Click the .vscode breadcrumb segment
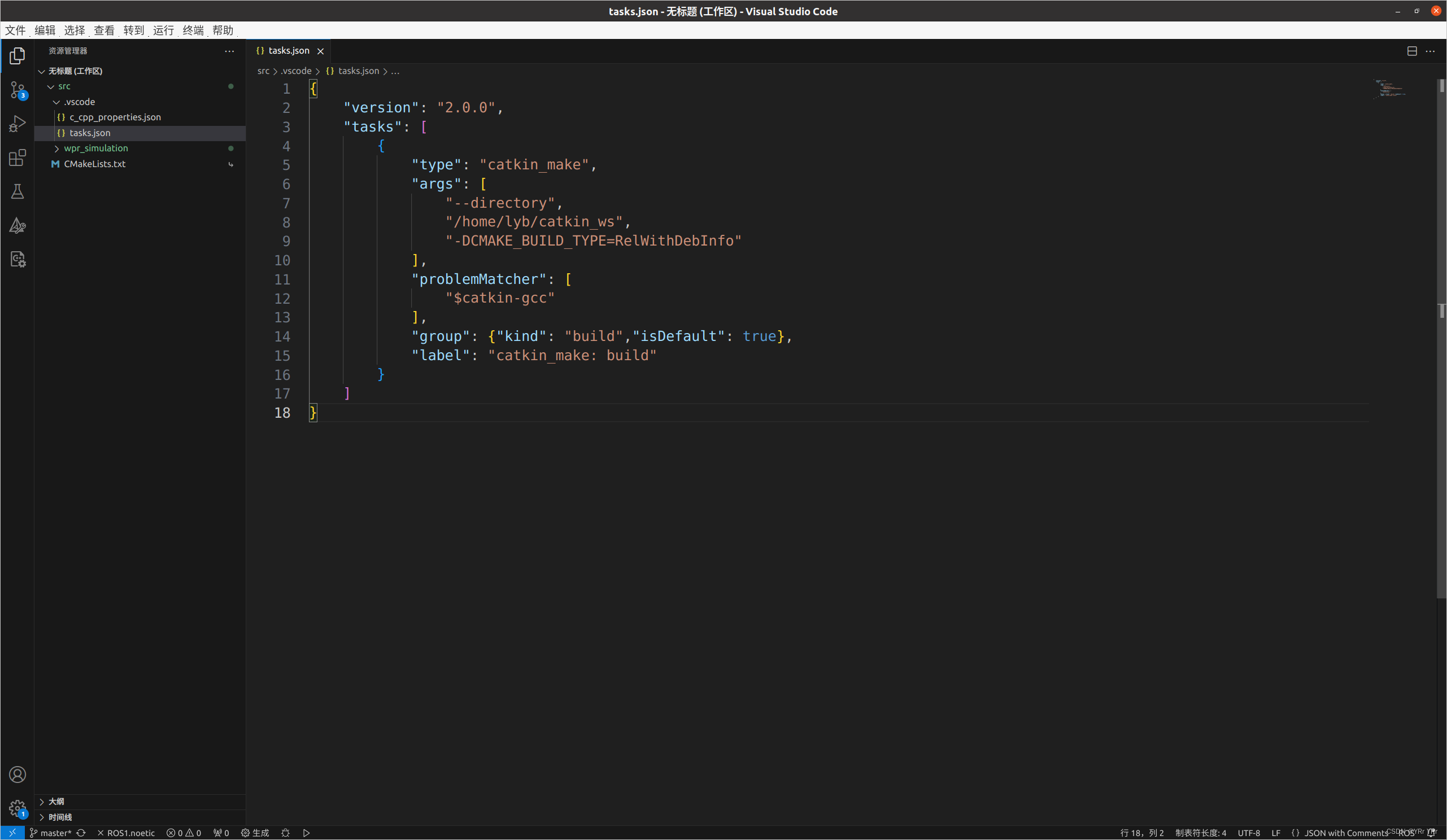Image resolution: width=1447 pixels, height=840 pixels. coord(297,71)
